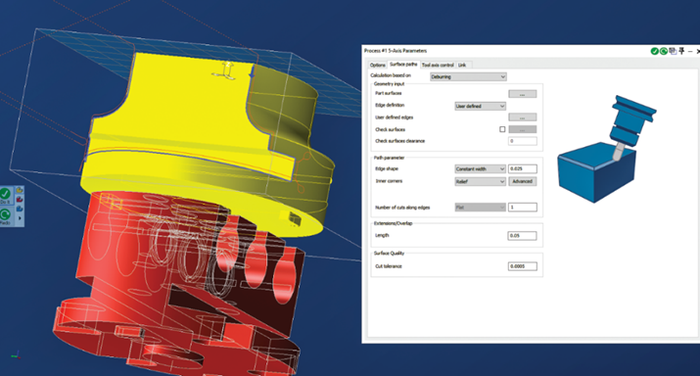Viewport: 700px width, 376px height.
Task: Switch to the Options tab
Action: coord(378,65)
